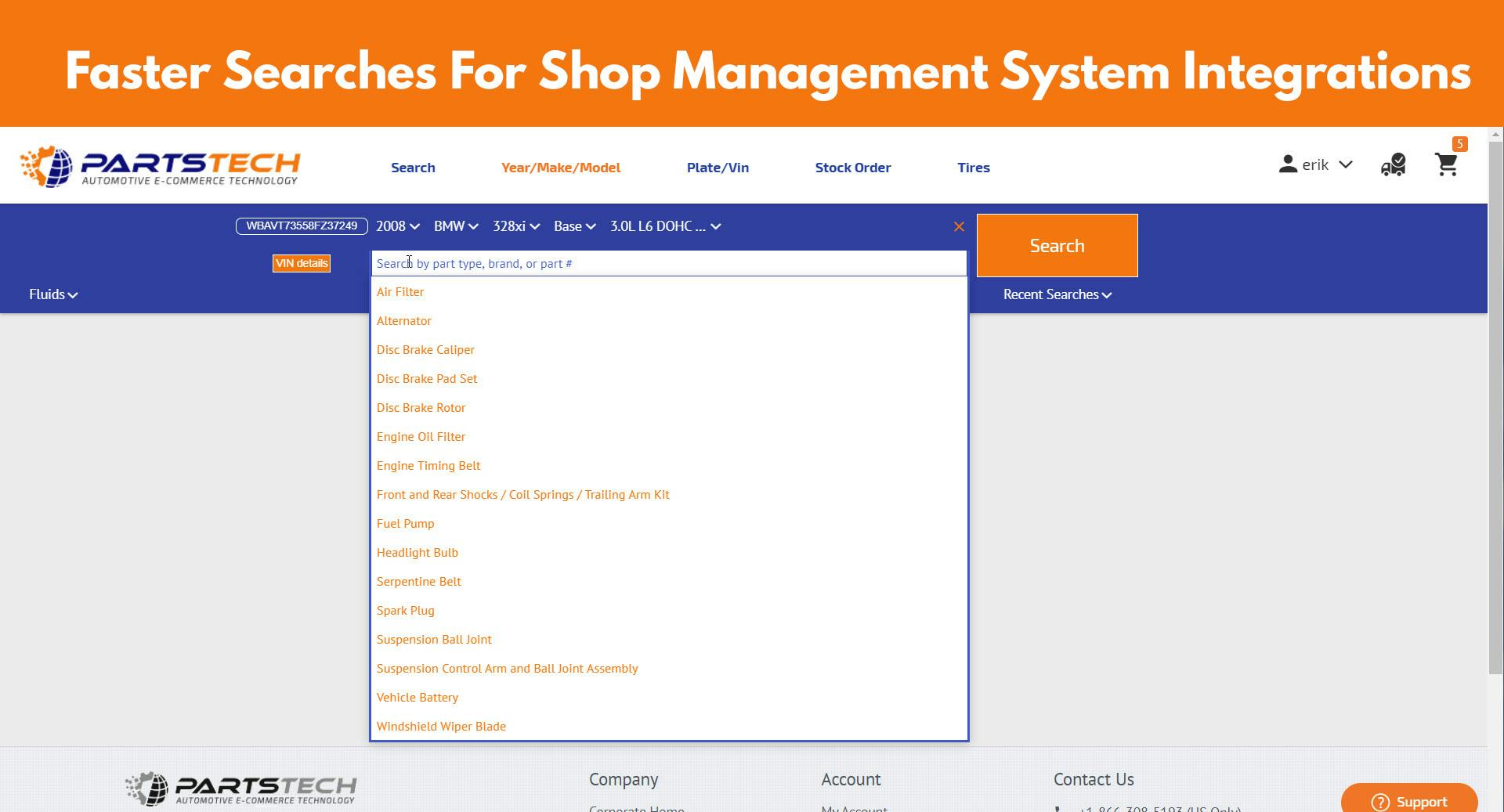Open the 3.0L L6 DOHC engine dropdown

[x=665, y=226]
